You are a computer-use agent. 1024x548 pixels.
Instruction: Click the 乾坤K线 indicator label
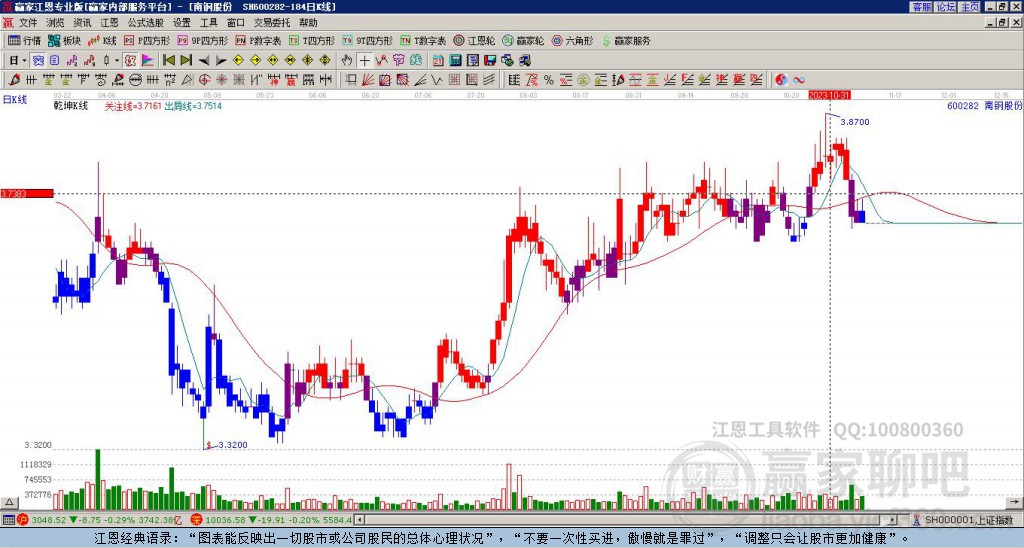tap(70, 106)
